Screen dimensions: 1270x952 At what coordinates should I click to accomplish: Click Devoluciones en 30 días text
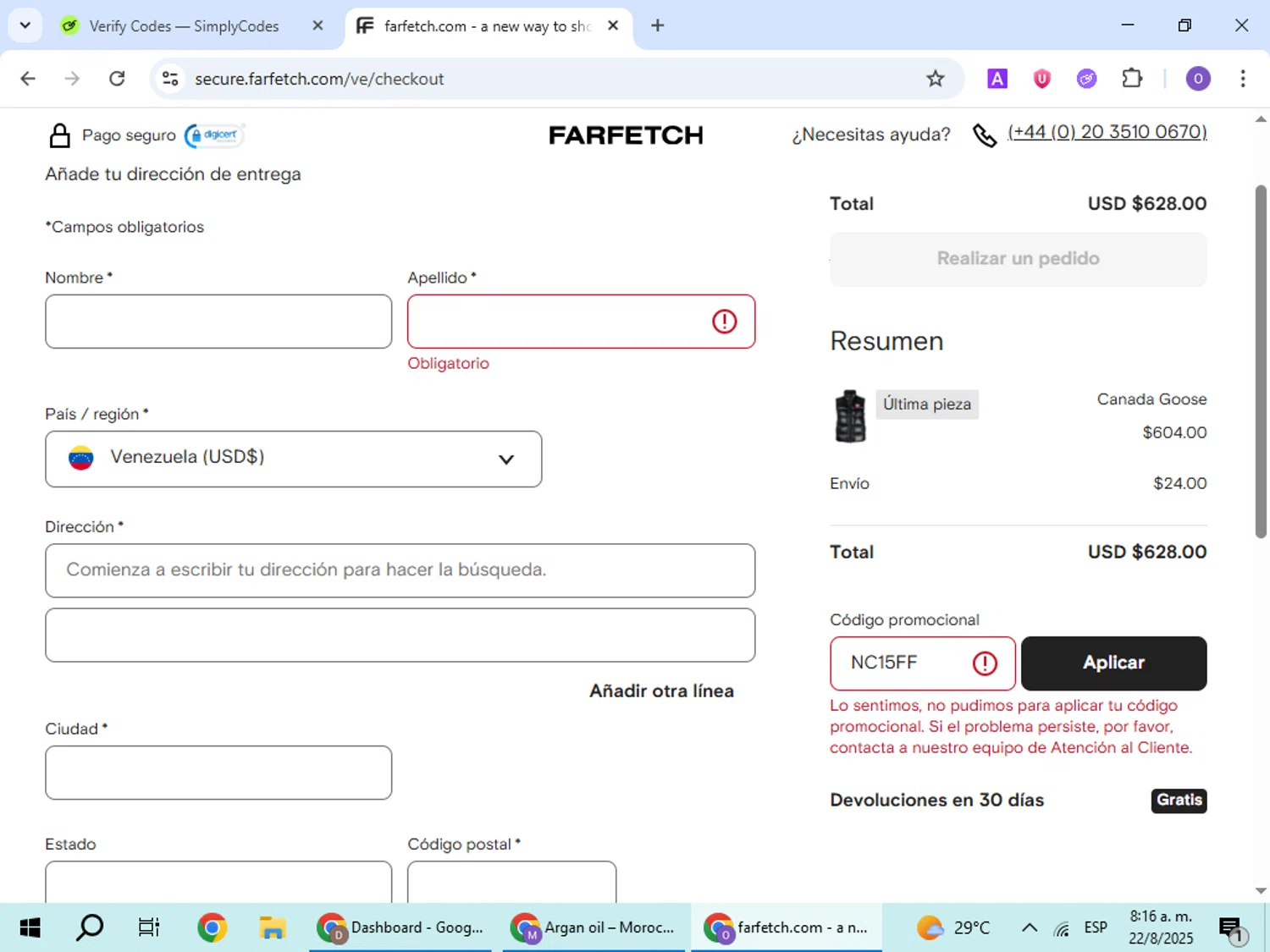936,801
